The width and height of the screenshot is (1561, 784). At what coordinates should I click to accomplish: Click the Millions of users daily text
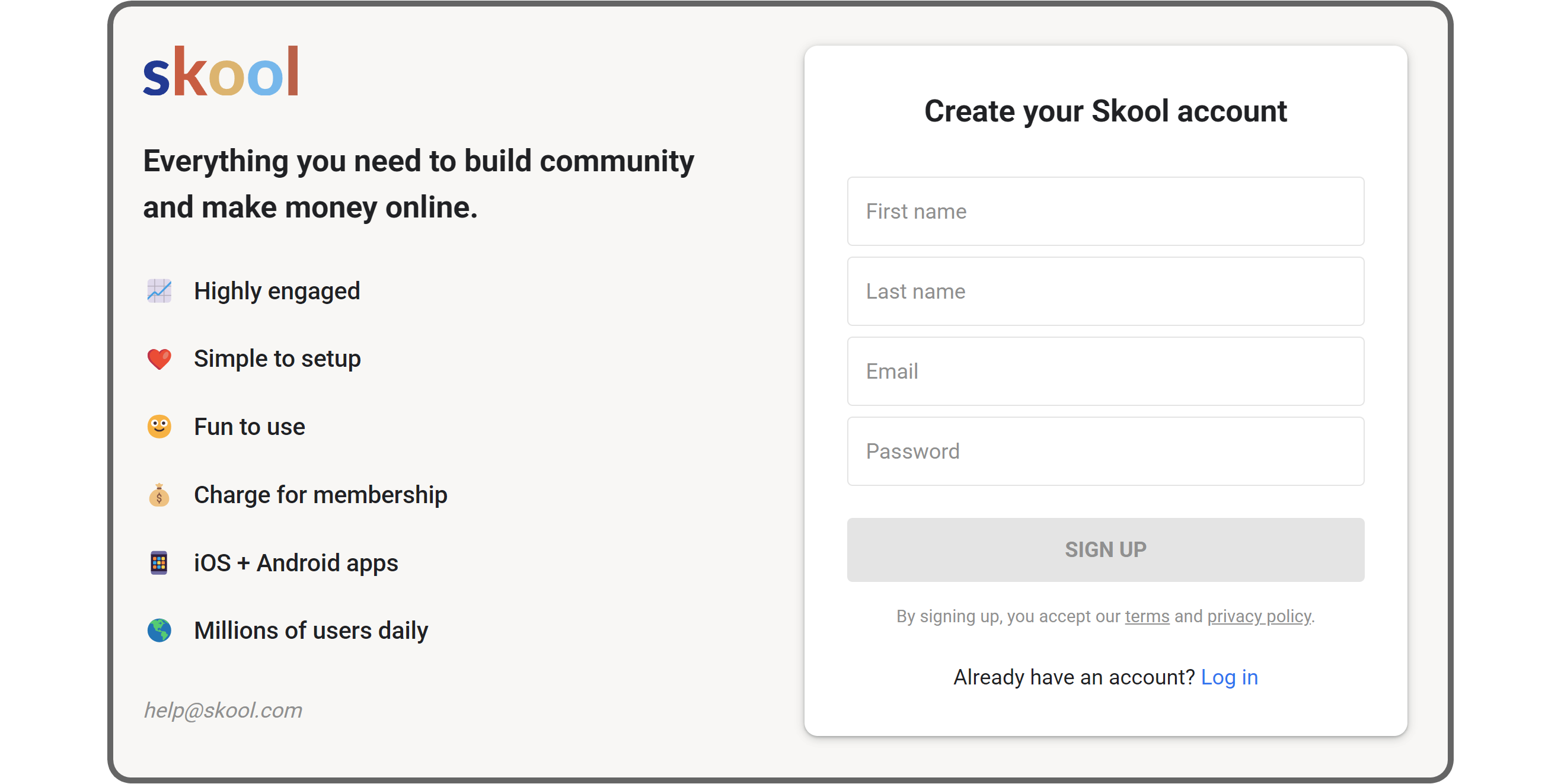pyautogui.click(x=311, y=631)
